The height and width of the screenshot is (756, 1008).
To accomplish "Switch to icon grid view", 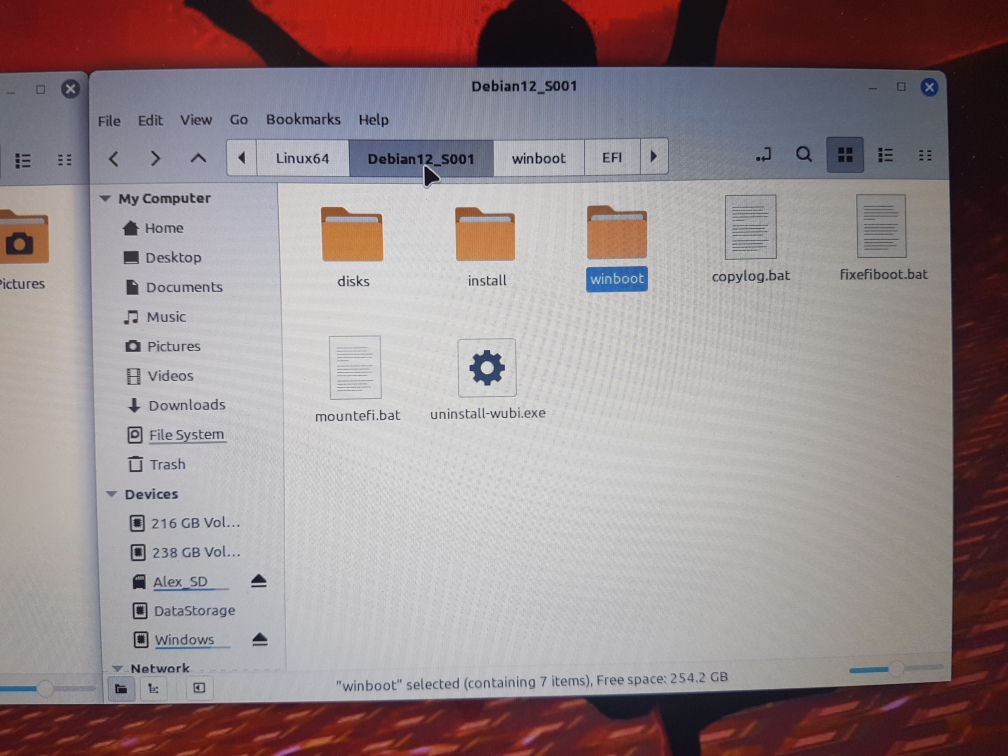I will click(x=845, y=155).
